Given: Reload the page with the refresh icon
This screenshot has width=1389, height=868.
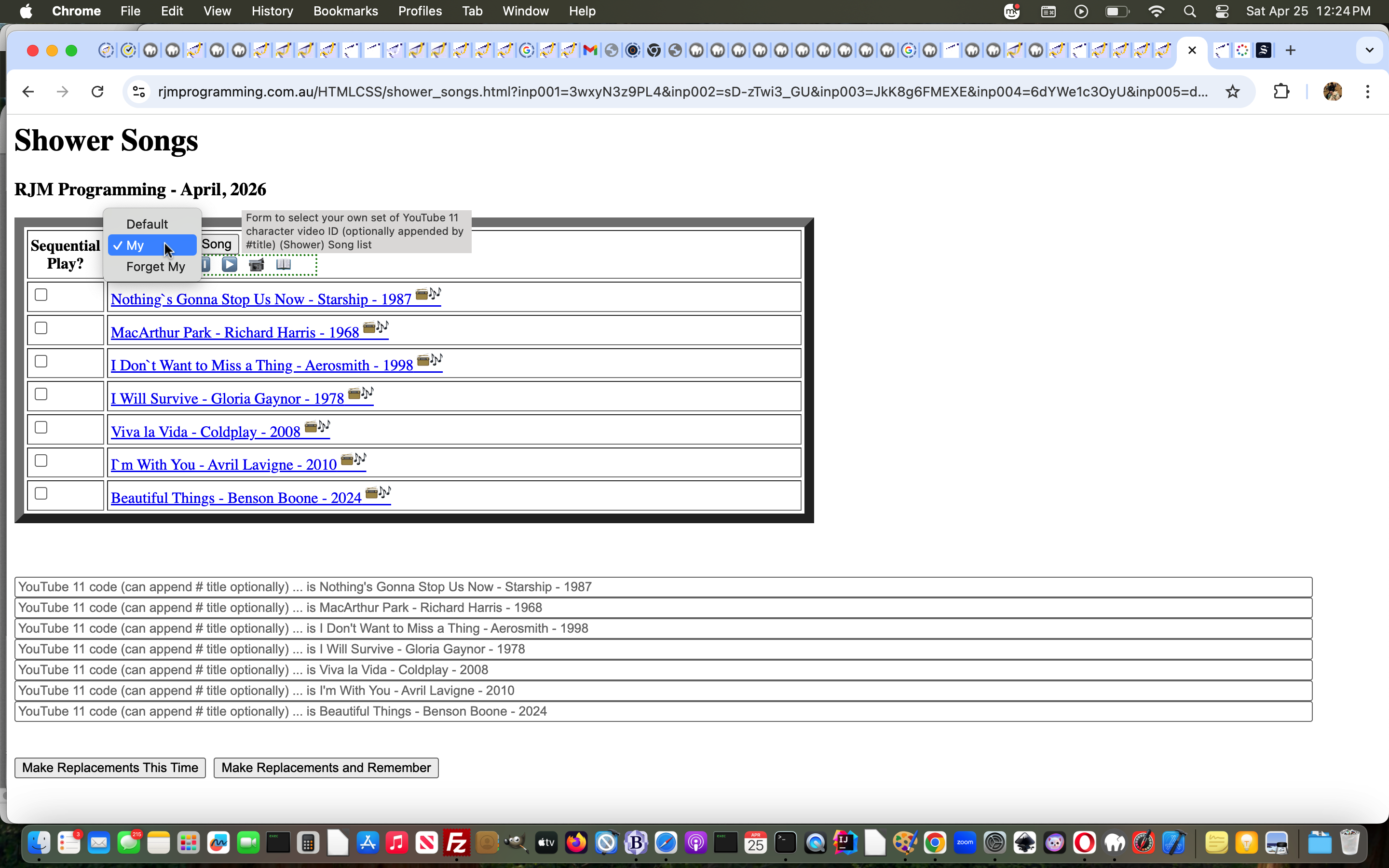Looking at the screenshot, I should (x=97, y=92).
